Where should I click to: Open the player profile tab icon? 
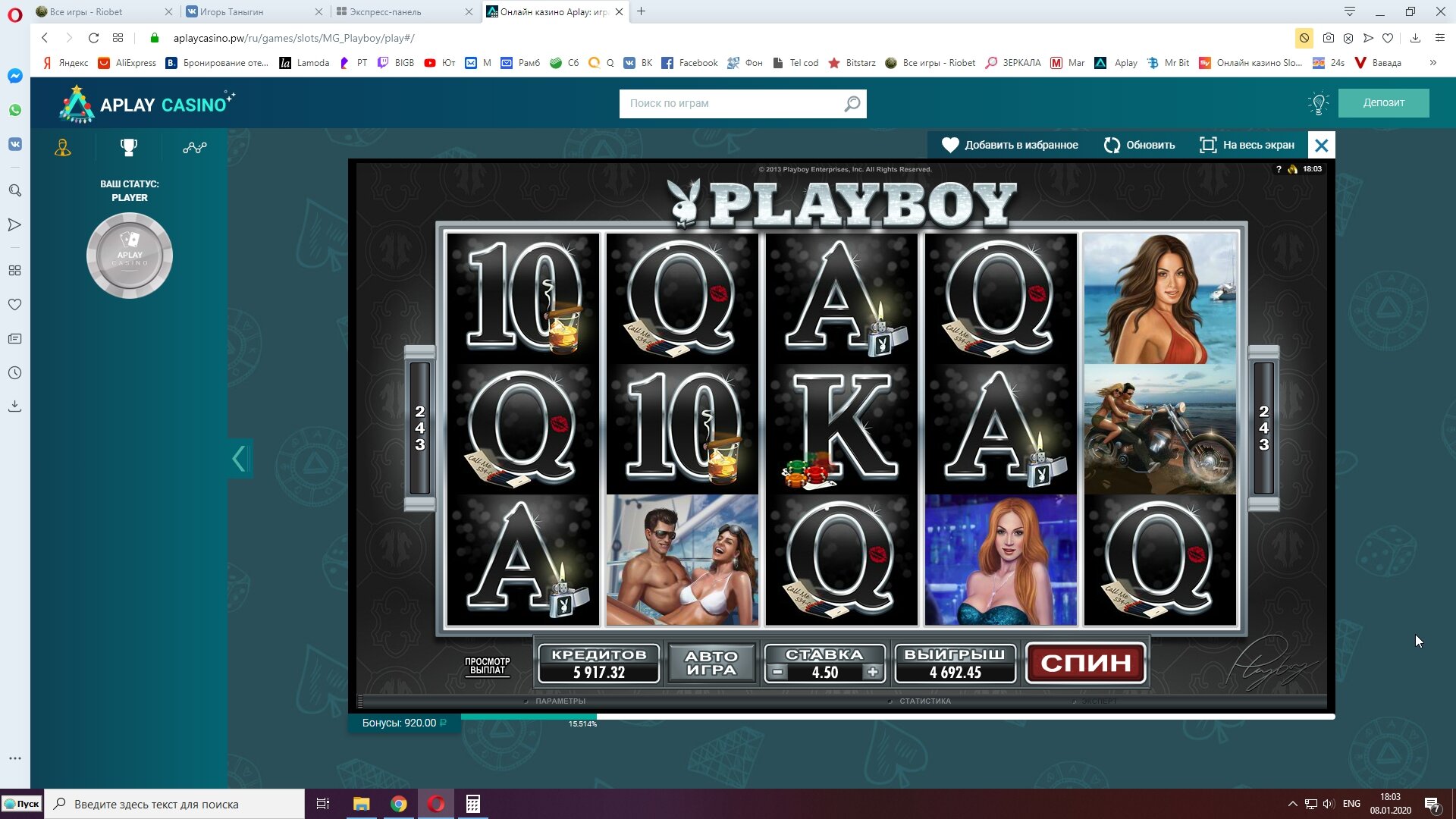63,147
